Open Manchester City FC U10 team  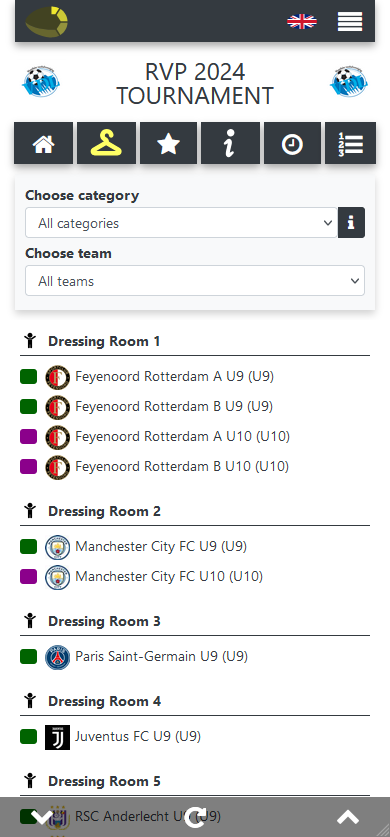tap(169, 577)
